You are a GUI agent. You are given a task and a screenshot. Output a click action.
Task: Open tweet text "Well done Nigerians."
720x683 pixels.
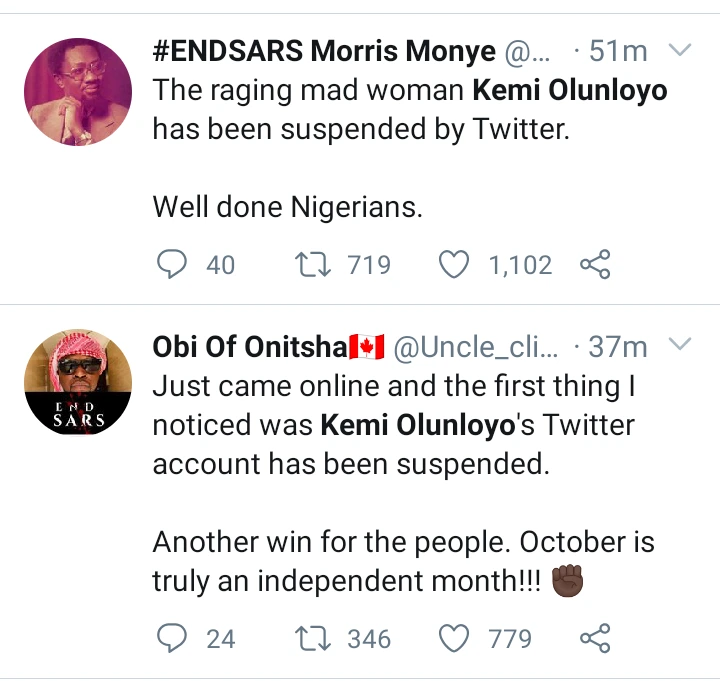pos(288,207)
